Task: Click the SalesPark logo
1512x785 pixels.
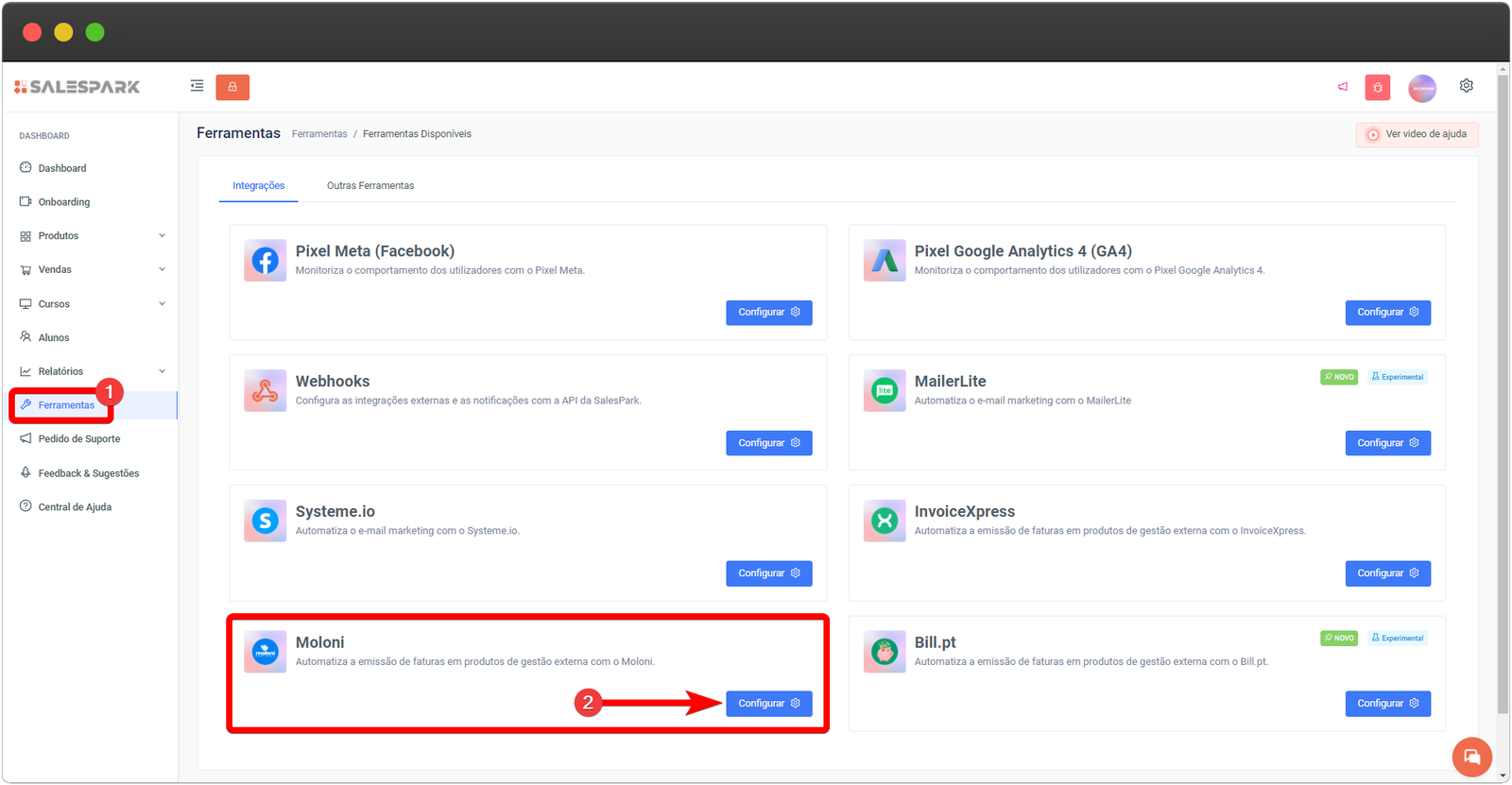Action: pyautogui.click(x=77, y=87)
